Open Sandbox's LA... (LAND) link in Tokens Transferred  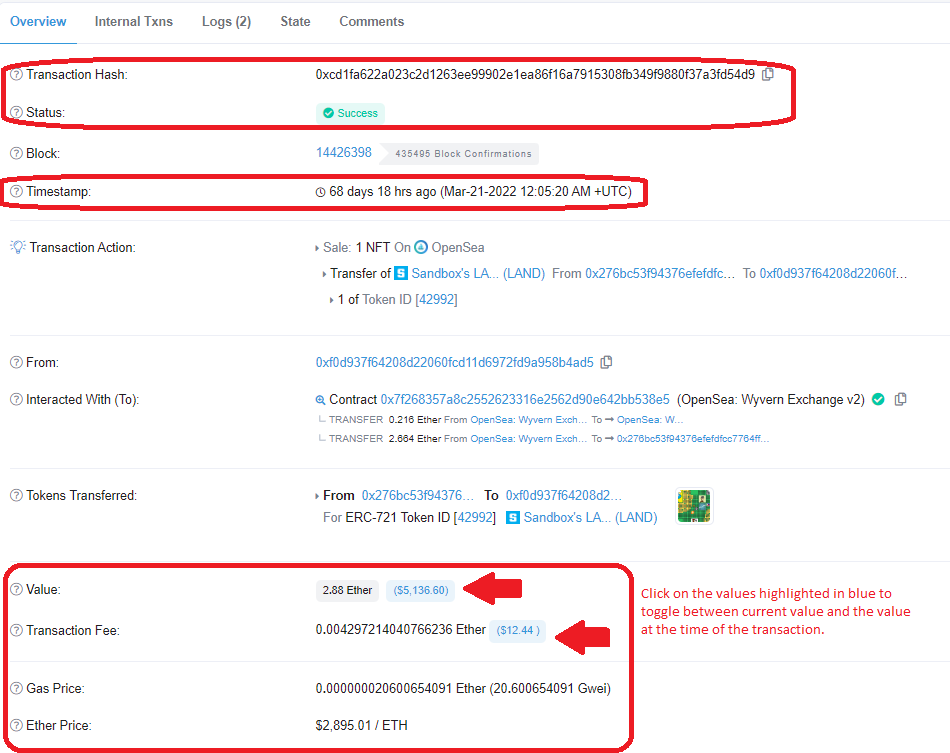pyautogui.click(x=591, y=517)
